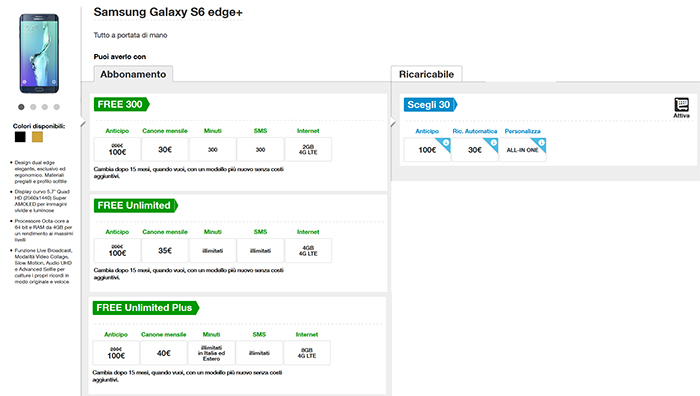Viewport: 700px width, 396px height.
Task: Choose the black color swatch
Action: (x=20, y=137)
